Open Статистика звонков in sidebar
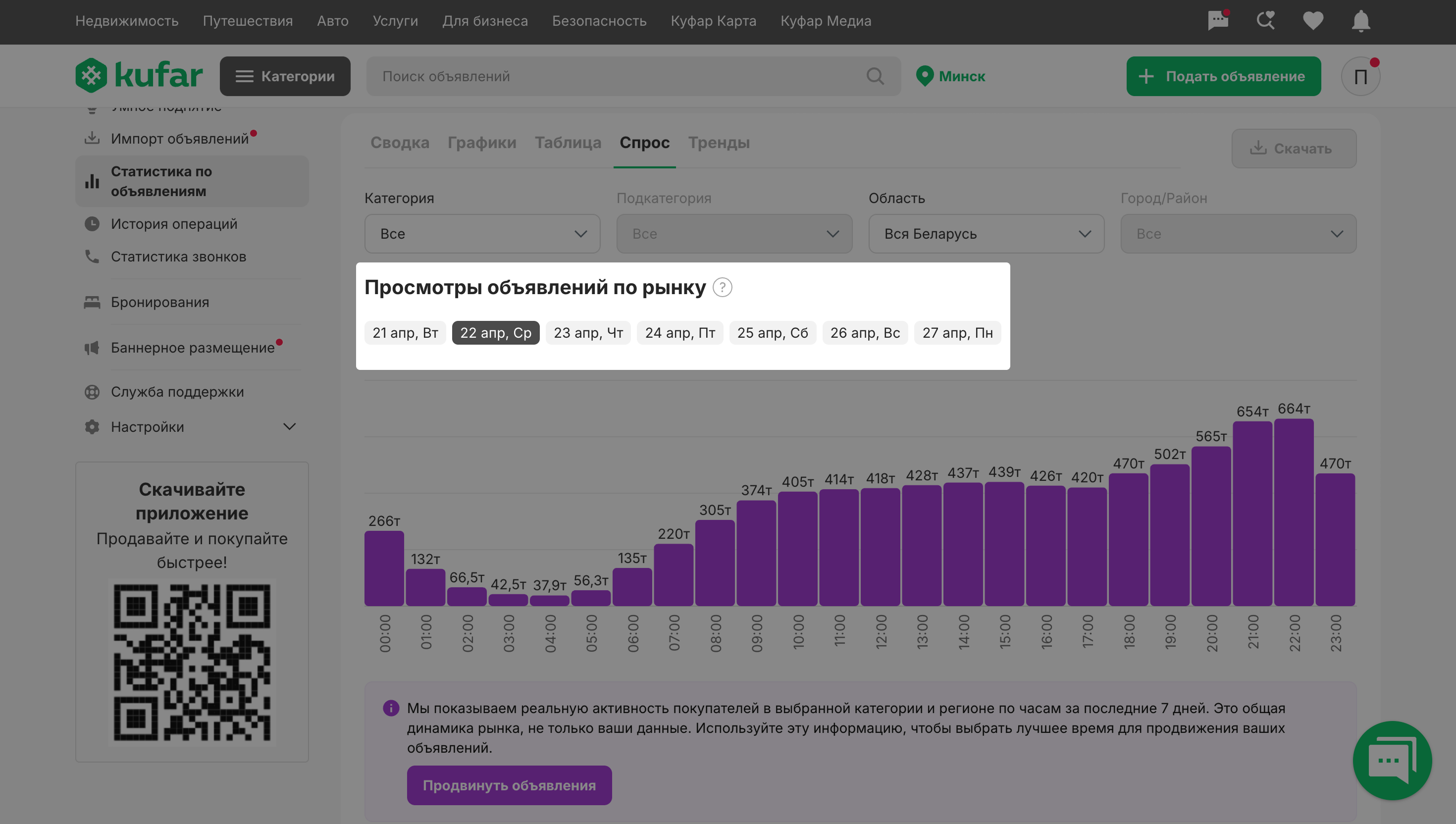 click(178, 257)
